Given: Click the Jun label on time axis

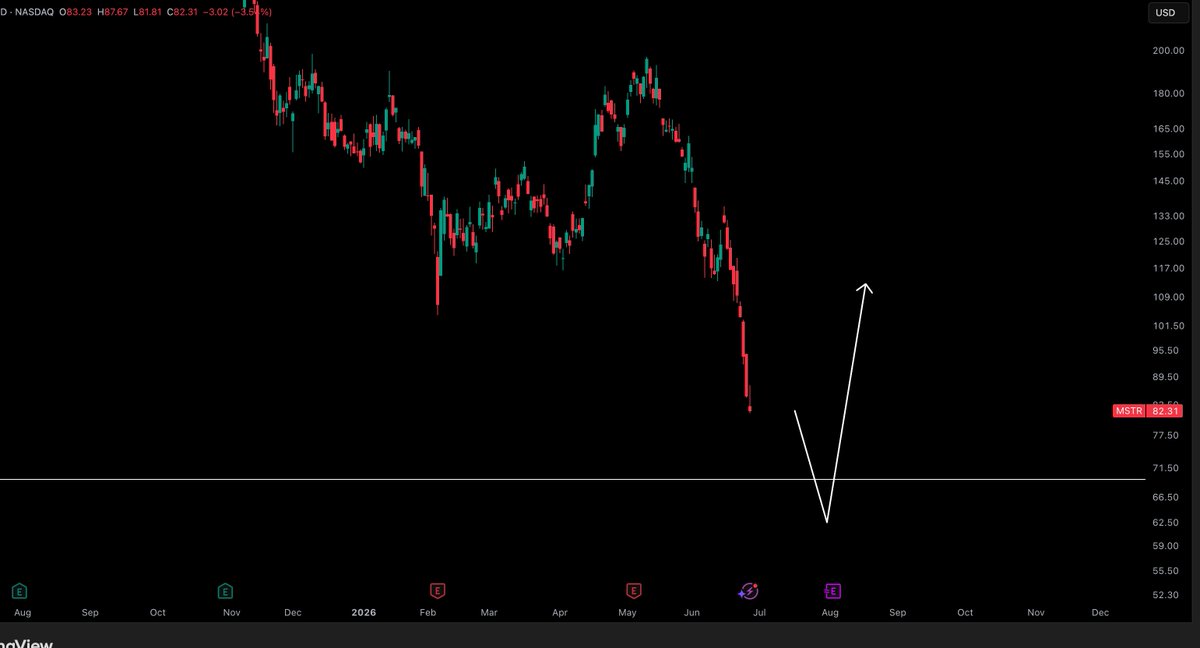Looking at the screenshot, I should coord(693,612).
